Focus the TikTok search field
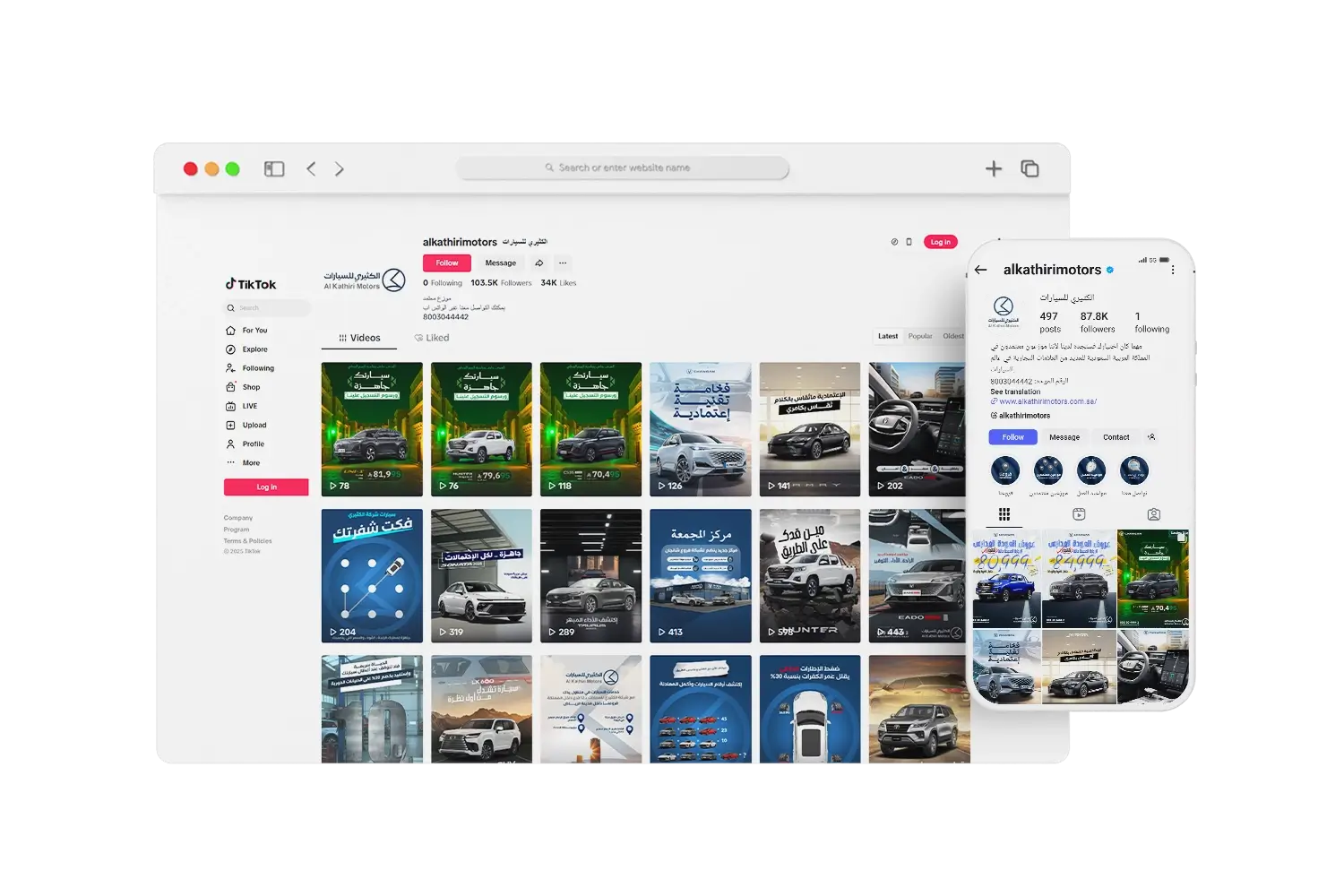The width and height of the screenshot is (1344, 896). [x=267, y=308]
